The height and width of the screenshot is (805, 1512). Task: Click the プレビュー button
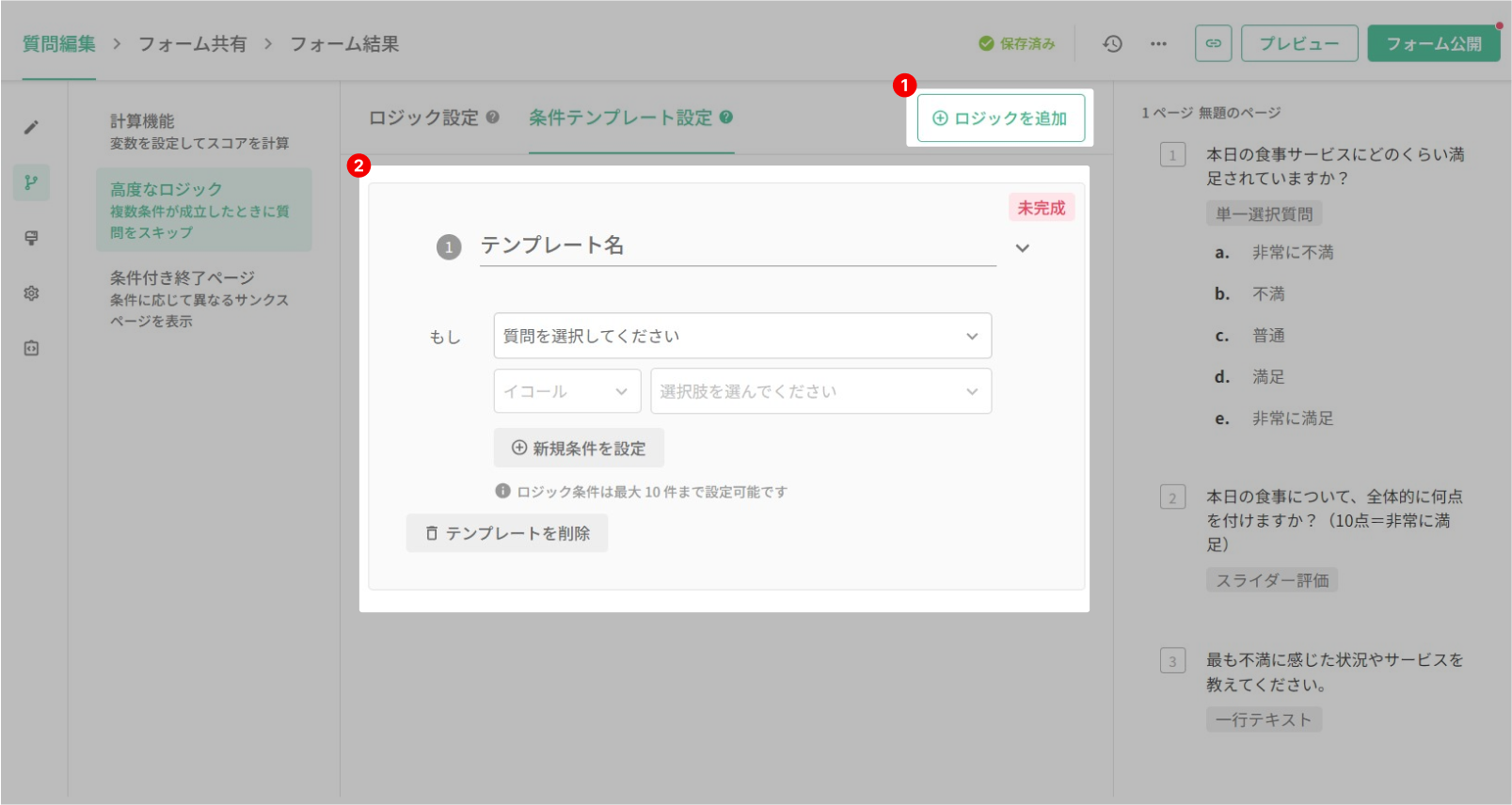coord(1299,43)
